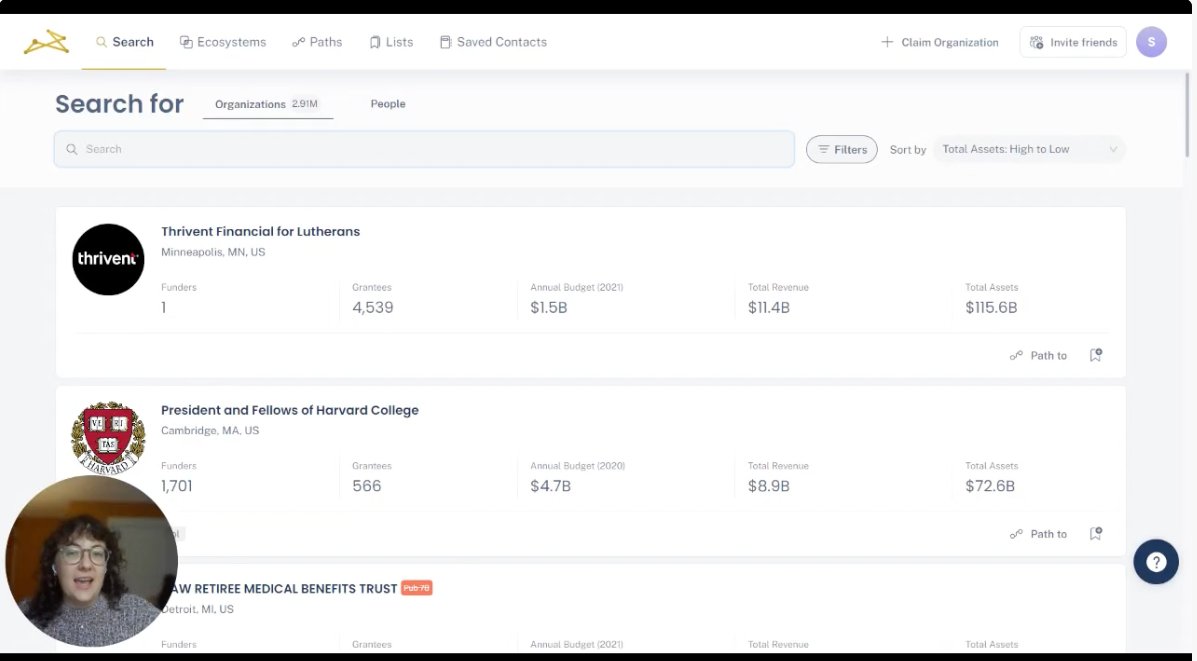1197x661 pixels.
Task: Click the Pub-78 badge on the trust
Action: coord(417,588)
